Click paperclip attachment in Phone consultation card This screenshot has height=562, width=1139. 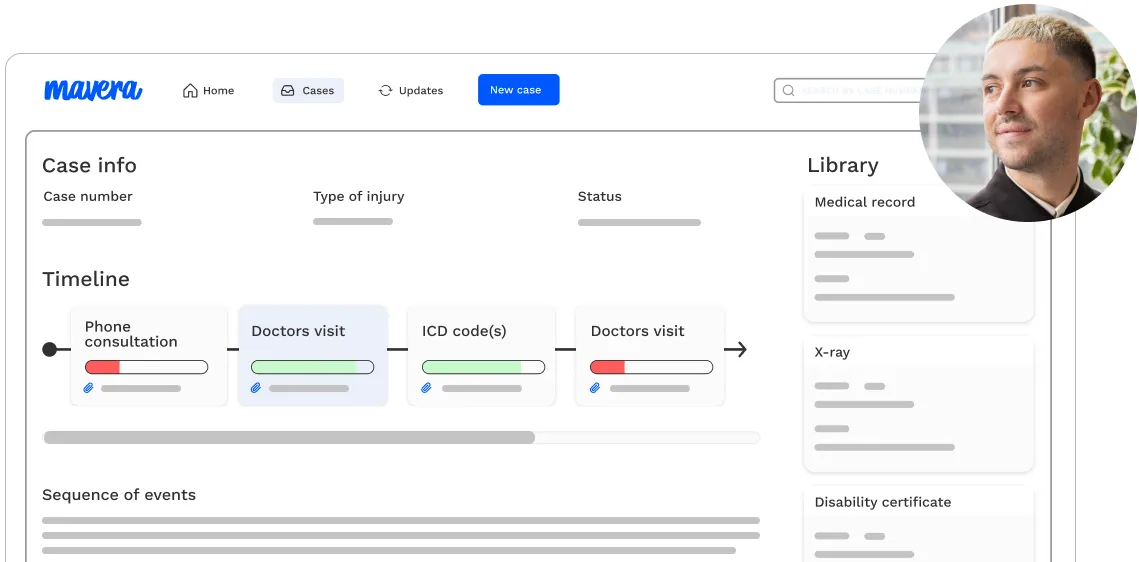(88, 388)
